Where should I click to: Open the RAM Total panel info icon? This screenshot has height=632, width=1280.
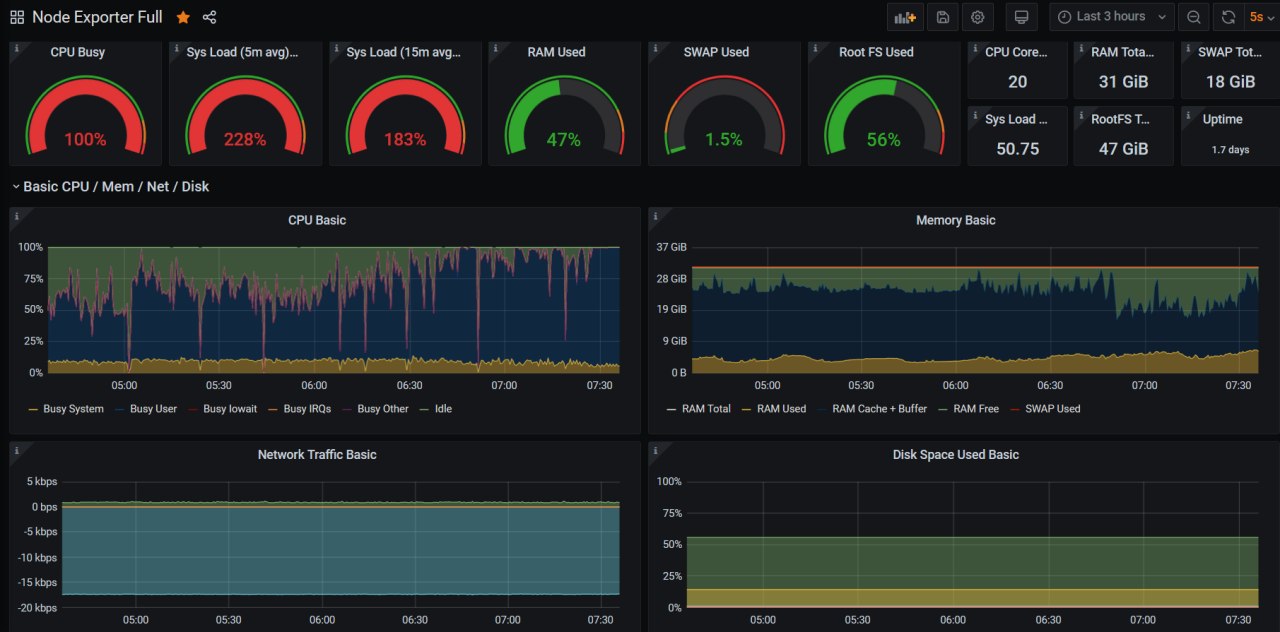pyautogui.click(x=1080, y=47)
